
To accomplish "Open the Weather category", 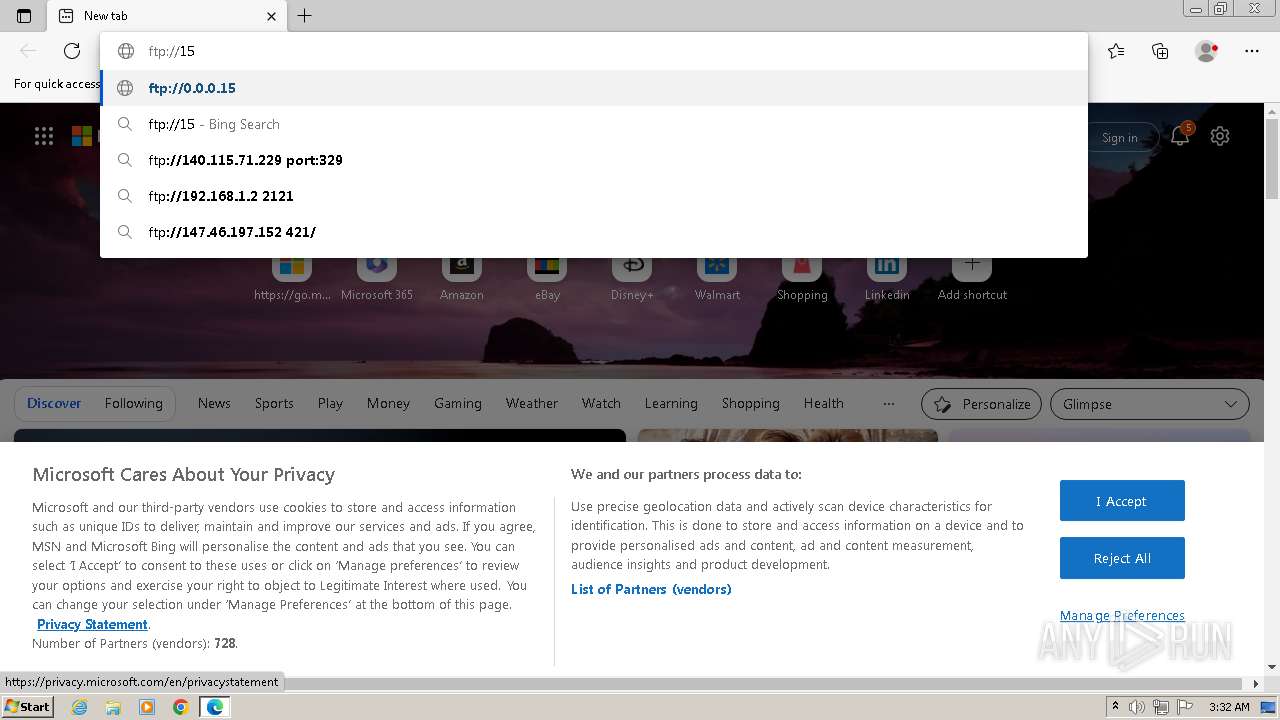I will [532, 403].
